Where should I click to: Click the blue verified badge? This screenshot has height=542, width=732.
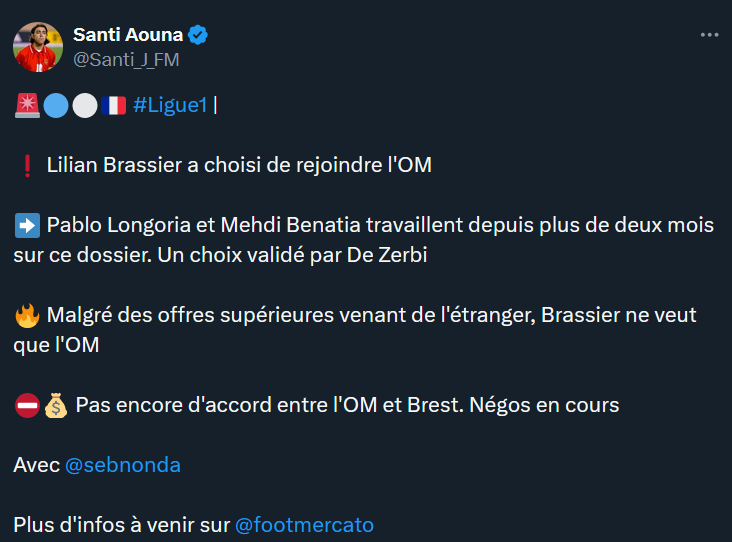pos(199,35)
